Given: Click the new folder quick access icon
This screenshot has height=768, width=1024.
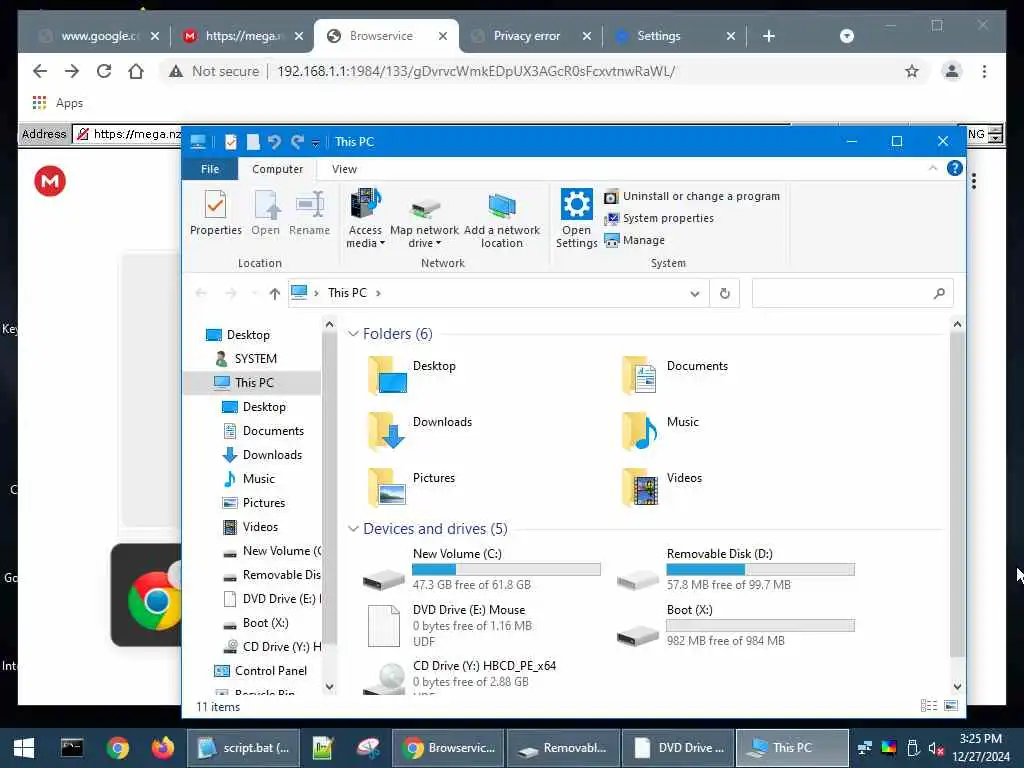Looking at the screenshot, I should click(253, 142).
